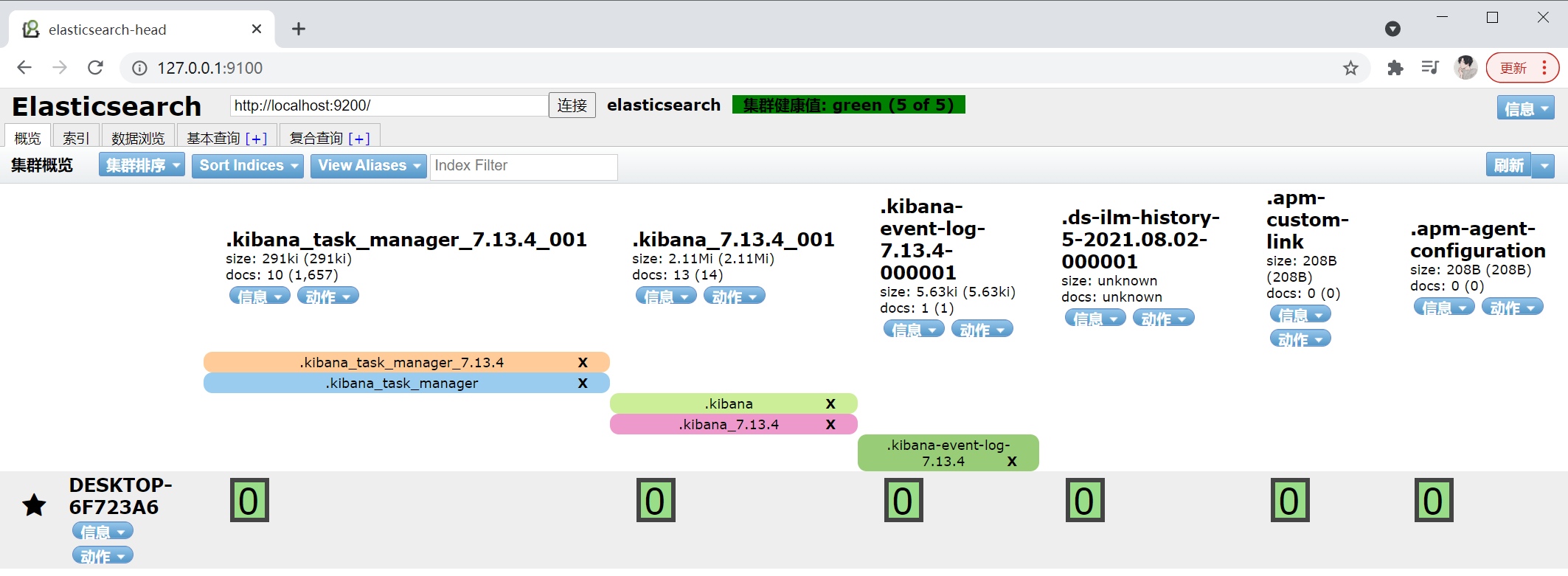Select the master node star icon
Viewport: 1568px width, 576px height.
(34, 505)
